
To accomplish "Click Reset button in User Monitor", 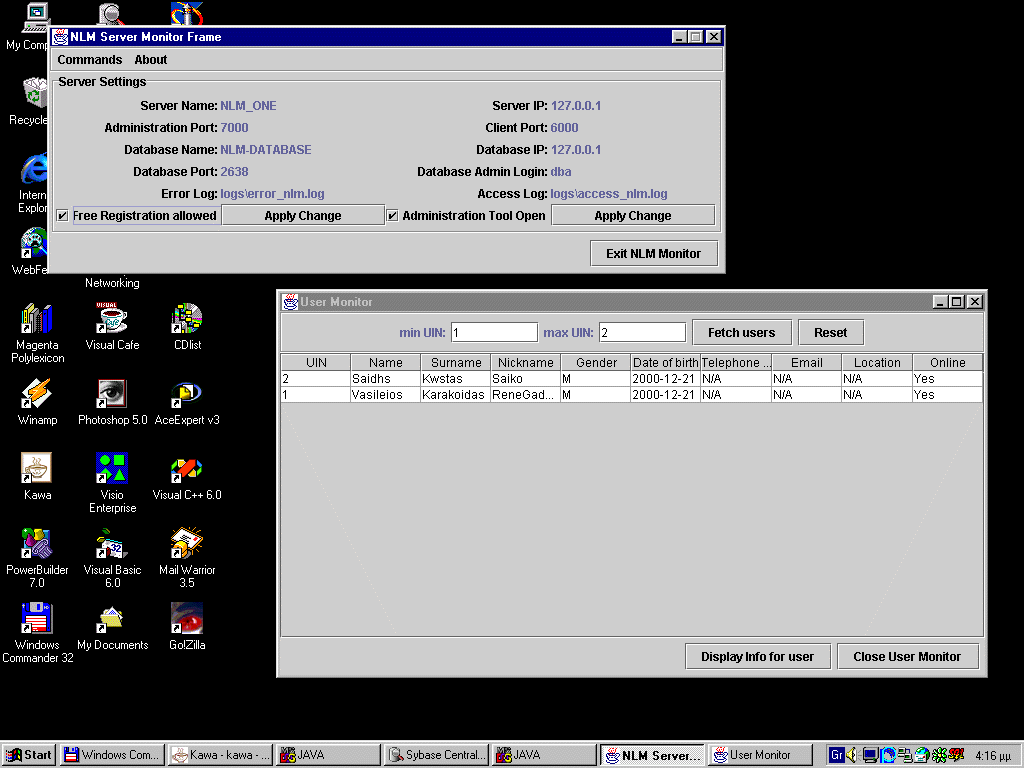I will tap(831, 332).
